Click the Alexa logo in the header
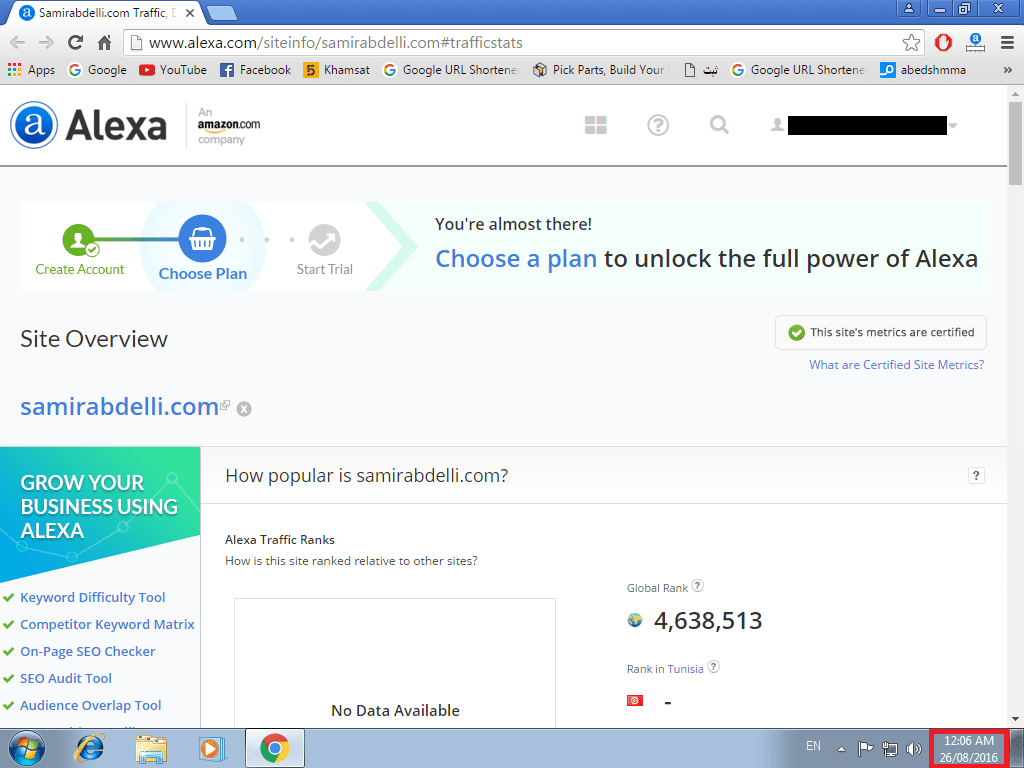The width and height of the screenshot is (1024, 768). tap(88, 125)
